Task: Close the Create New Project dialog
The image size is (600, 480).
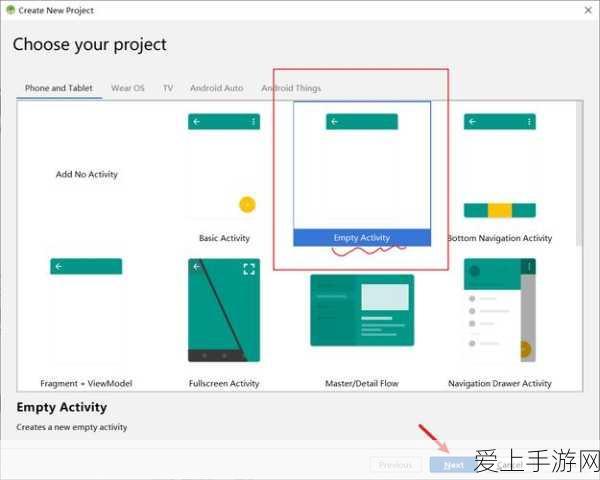Action: coord(588,10)
